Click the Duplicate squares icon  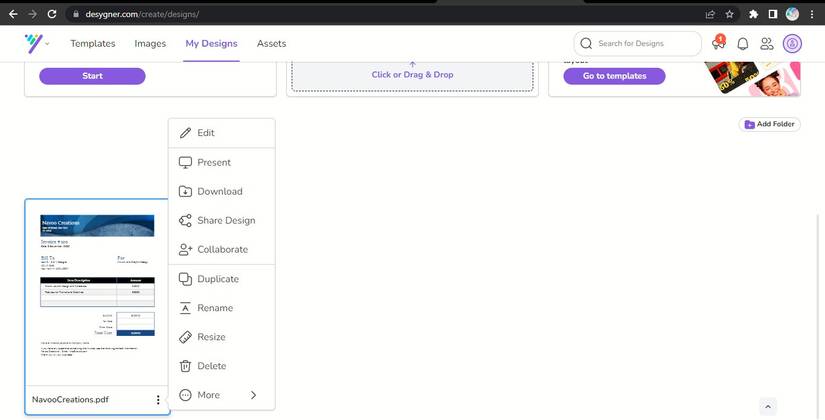185,279
